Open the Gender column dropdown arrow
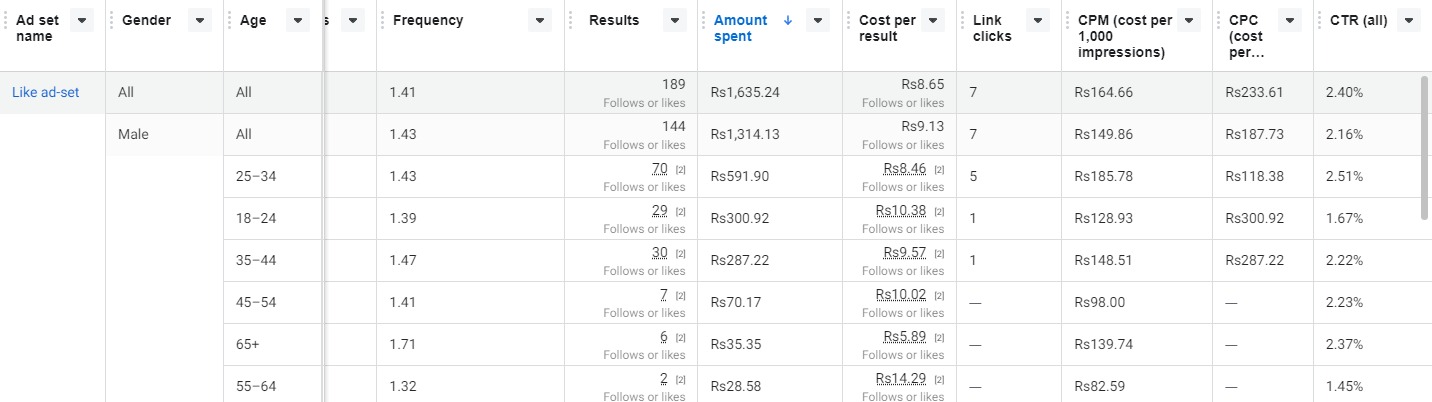The image size is (1432, 402). pos(200,21)
